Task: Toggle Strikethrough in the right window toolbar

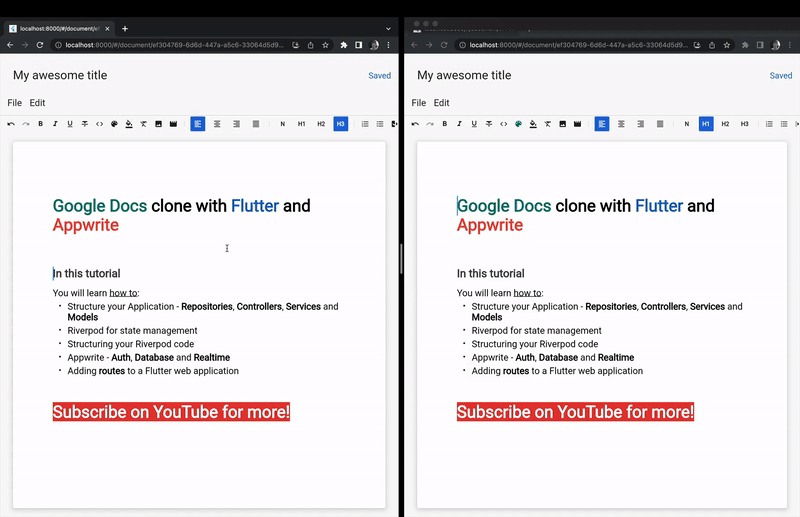Action: [489, 124]
